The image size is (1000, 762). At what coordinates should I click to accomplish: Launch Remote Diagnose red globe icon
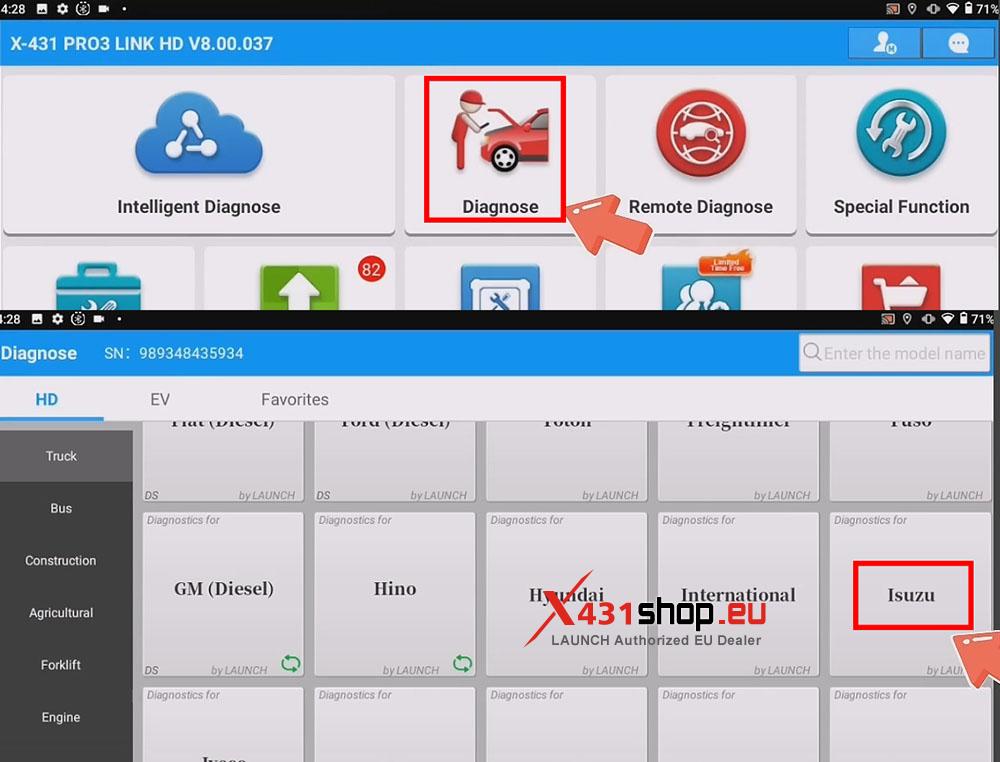[x=700, y=133]
